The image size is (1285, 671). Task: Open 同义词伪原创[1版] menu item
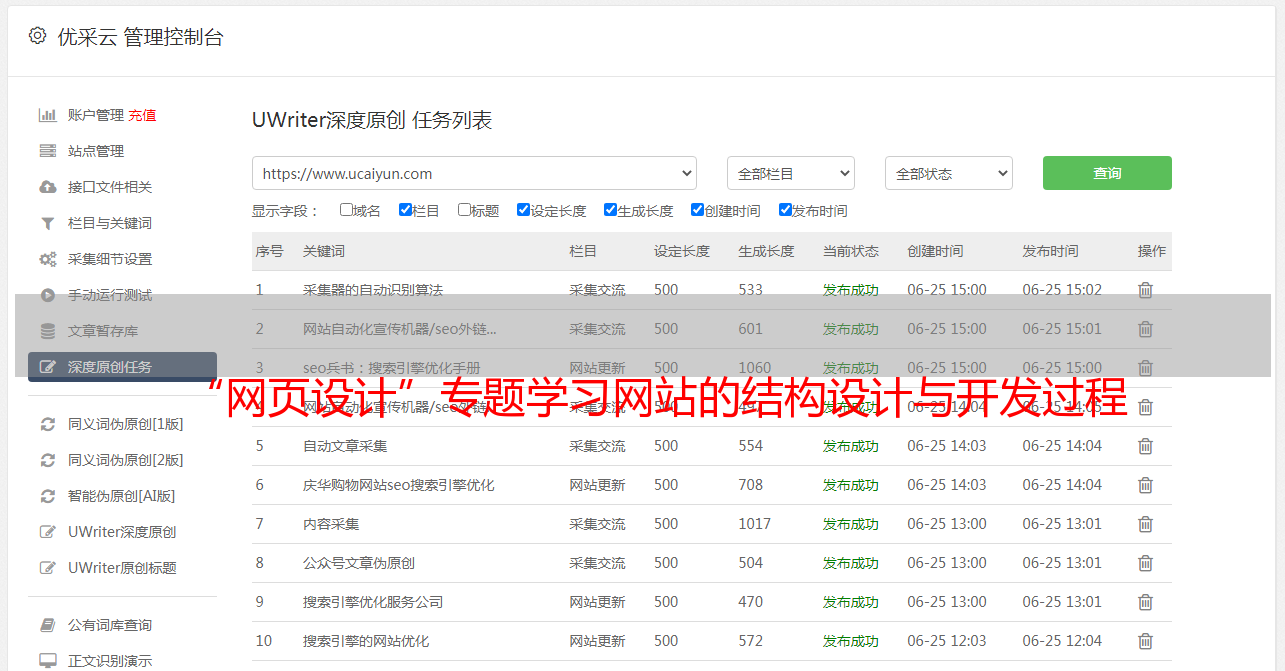click(x=125, y=424)
